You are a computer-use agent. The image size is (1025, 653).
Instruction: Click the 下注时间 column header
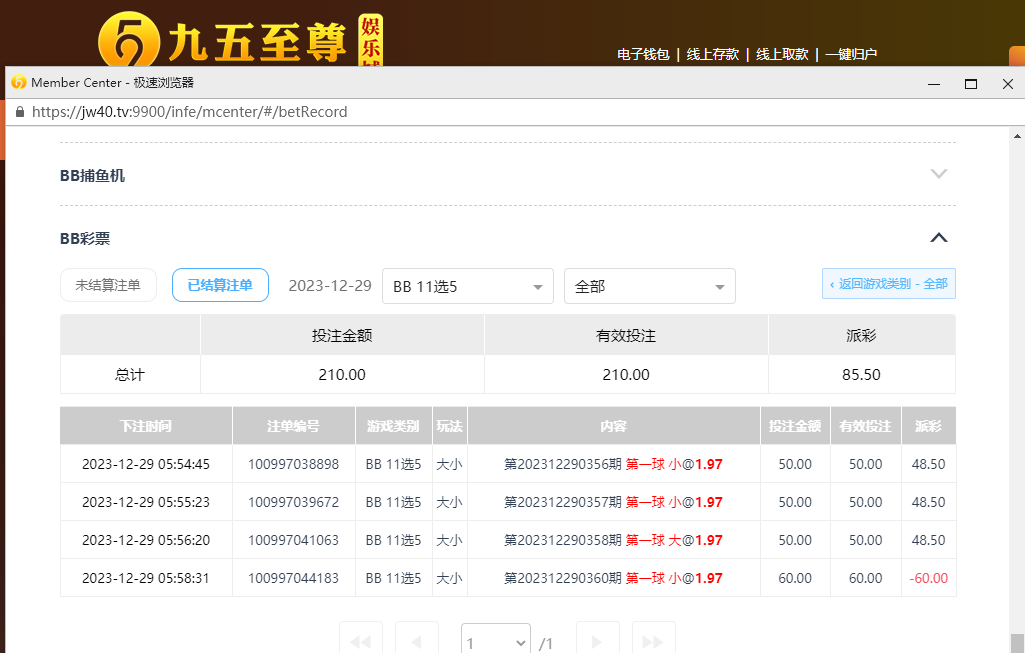146,426
